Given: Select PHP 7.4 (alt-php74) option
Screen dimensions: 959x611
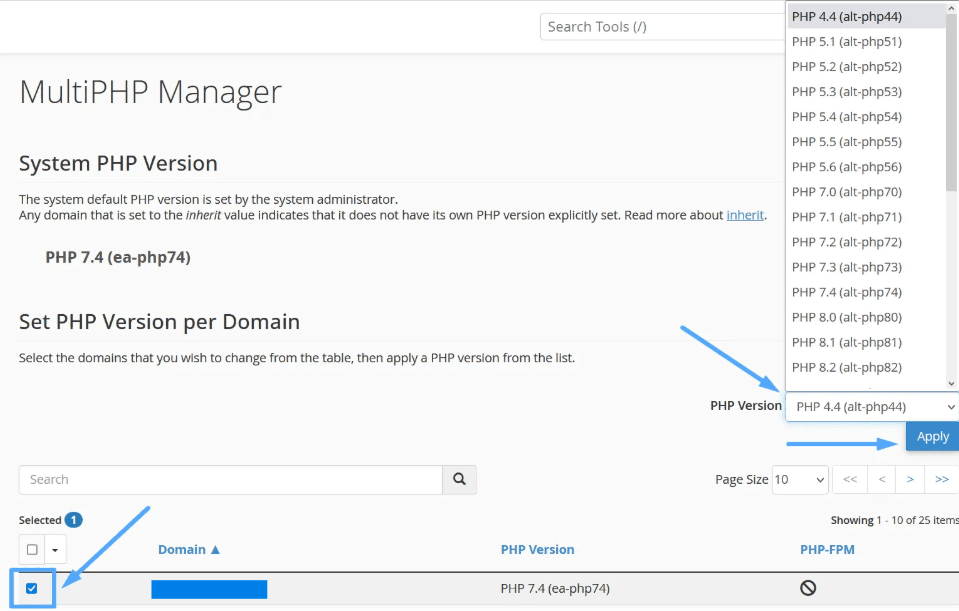Looking at the screenshot, I should 846,292.
